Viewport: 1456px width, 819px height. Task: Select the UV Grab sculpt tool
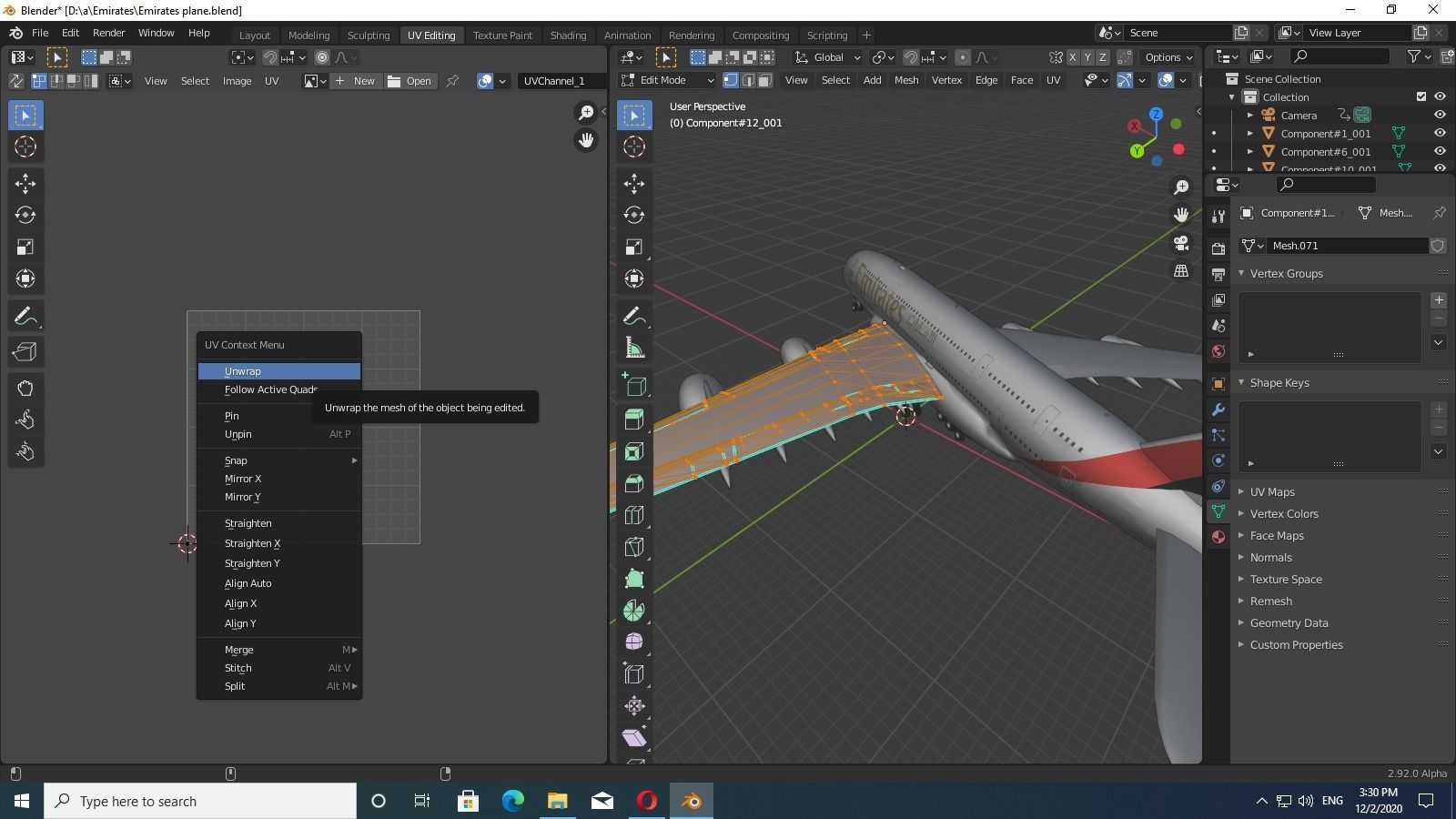point(25,389)
